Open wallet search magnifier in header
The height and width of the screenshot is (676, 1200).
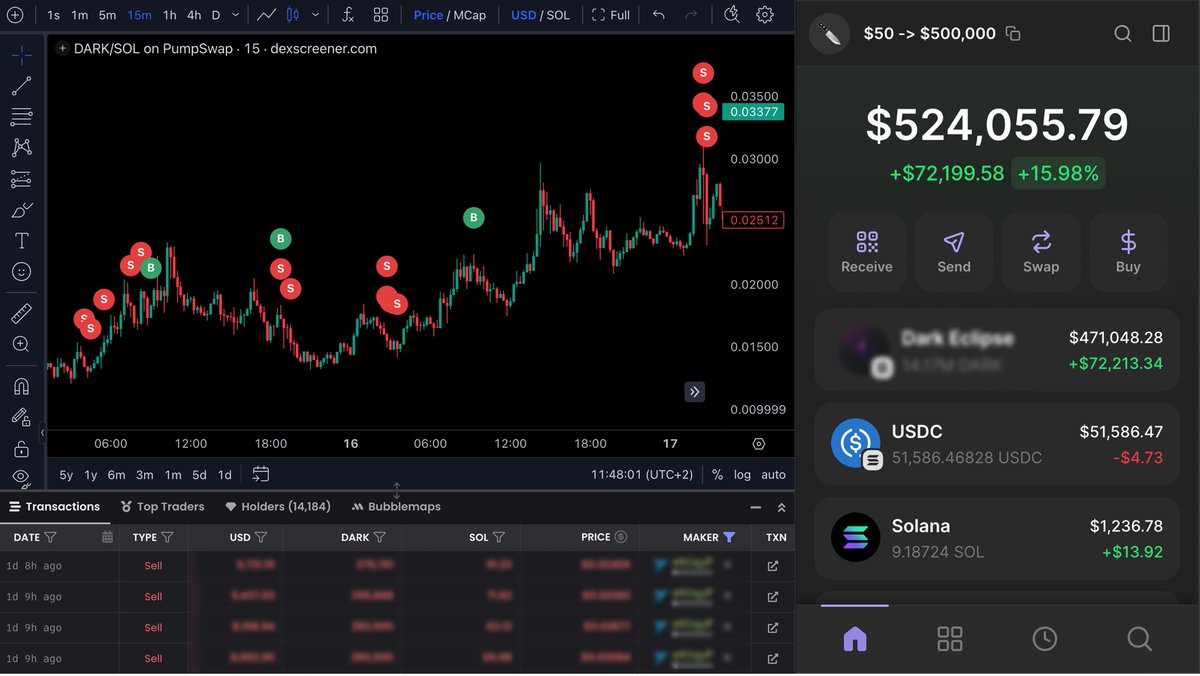click(x=1123, y=34)
